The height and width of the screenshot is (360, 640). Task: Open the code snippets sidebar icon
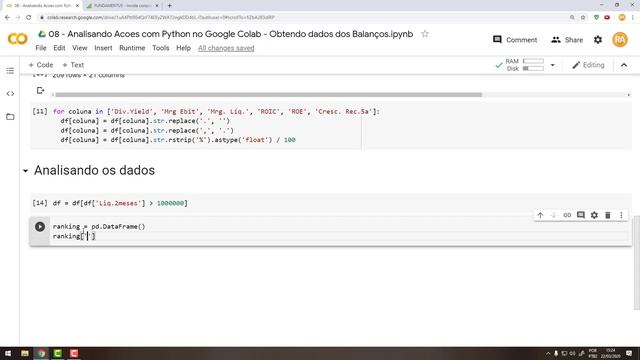[x=10, y=94]
